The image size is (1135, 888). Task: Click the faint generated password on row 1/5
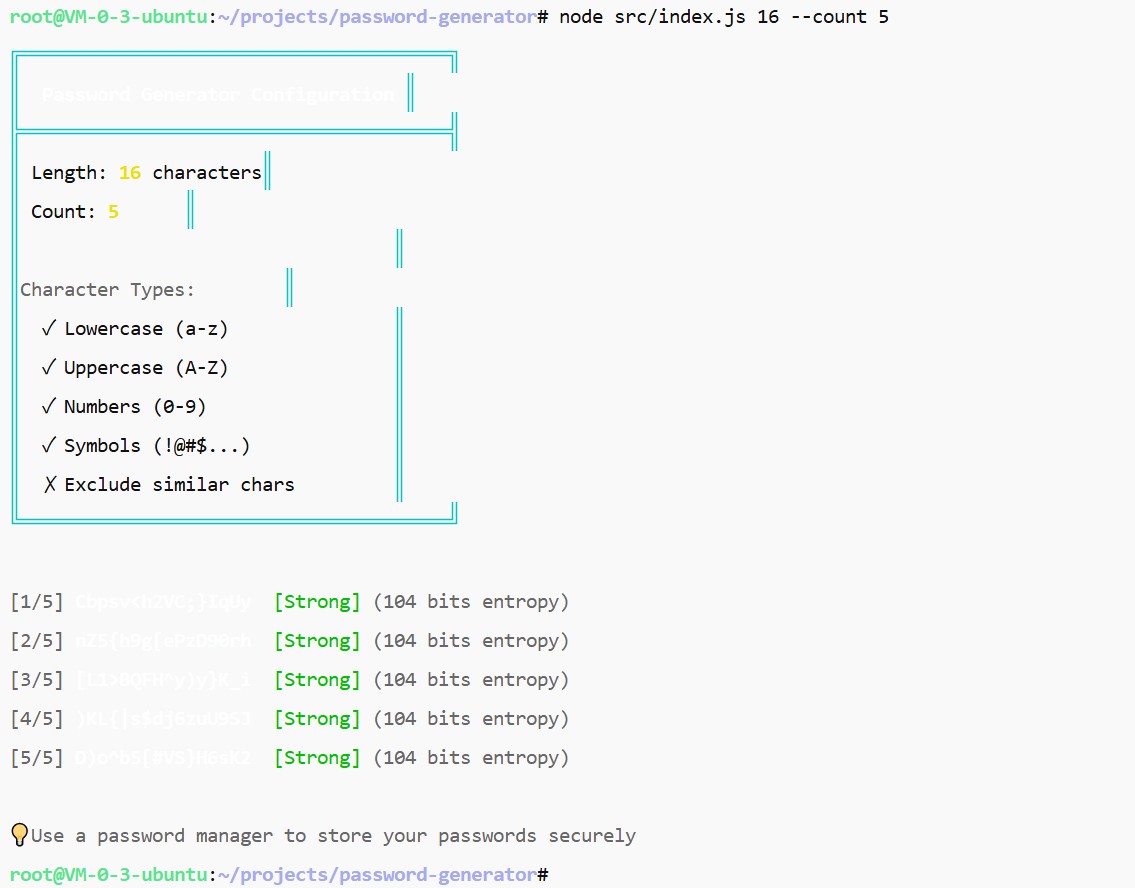click(x=163, y=602)
